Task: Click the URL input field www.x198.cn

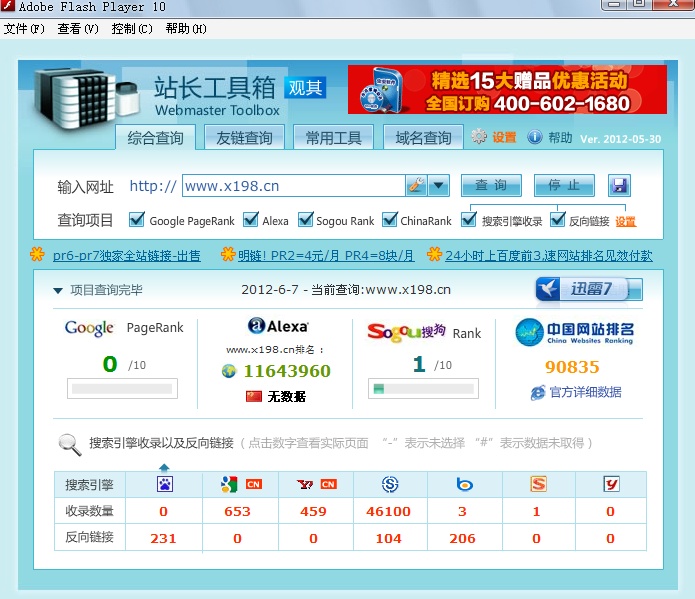Action: 293,185
